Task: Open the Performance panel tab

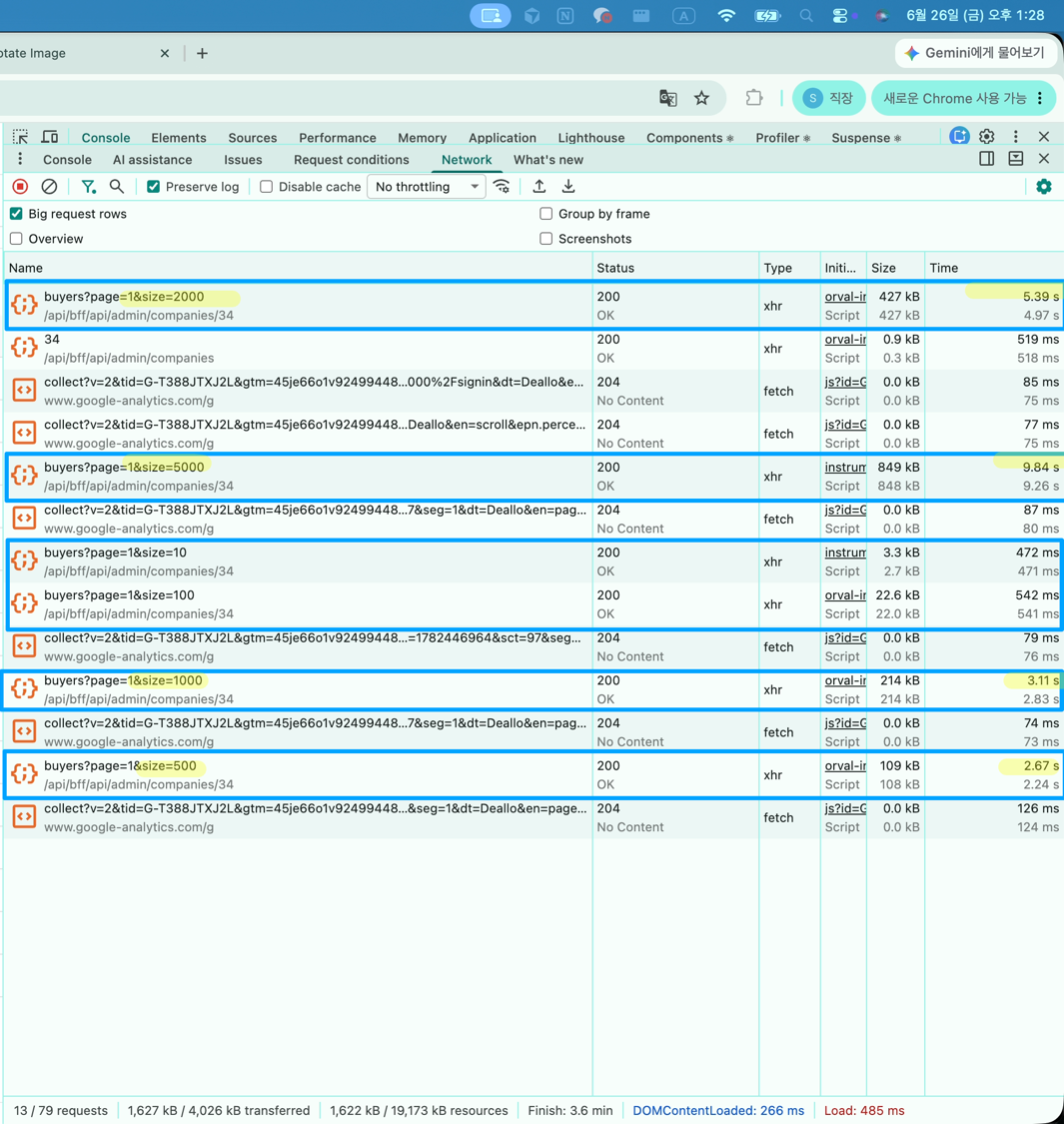Action: tap(337, 138)
